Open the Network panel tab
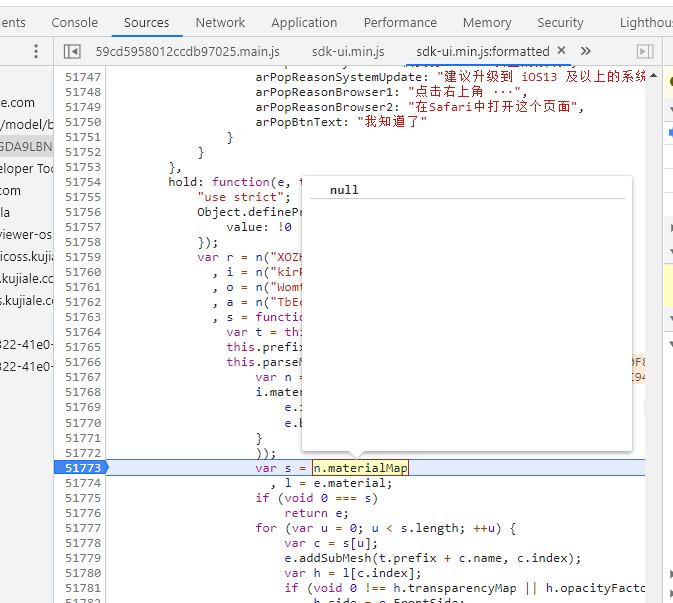 tap(220, 22)
